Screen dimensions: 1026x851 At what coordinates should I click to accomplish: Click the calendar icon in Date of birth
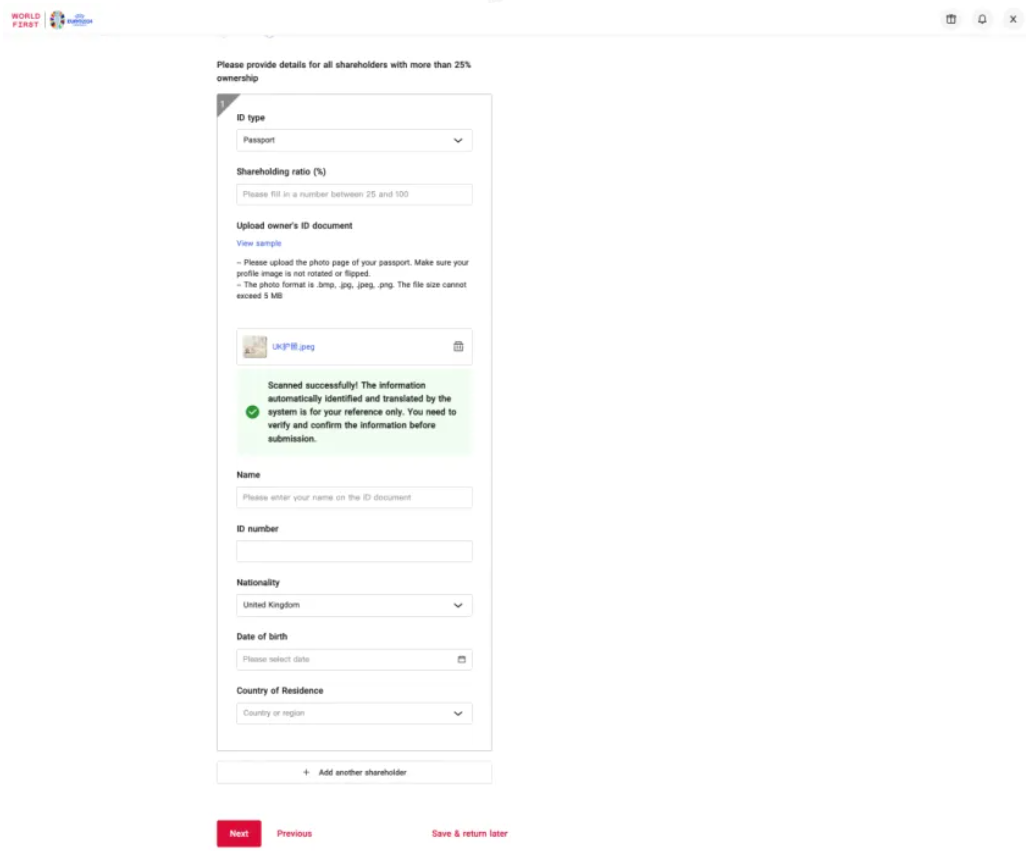coord(461,660)
